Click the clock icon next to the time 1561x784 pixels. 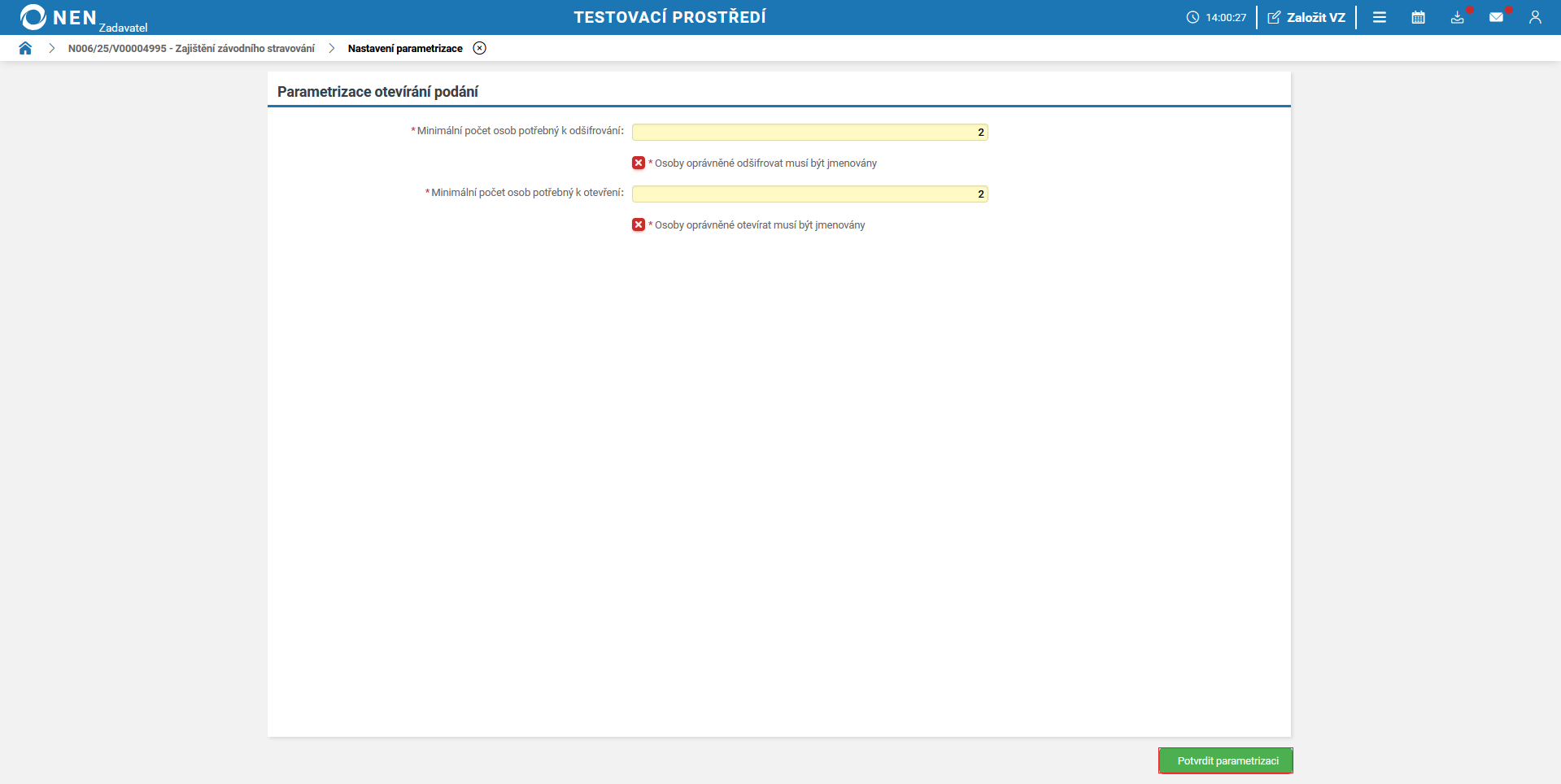pos(1193,17)
